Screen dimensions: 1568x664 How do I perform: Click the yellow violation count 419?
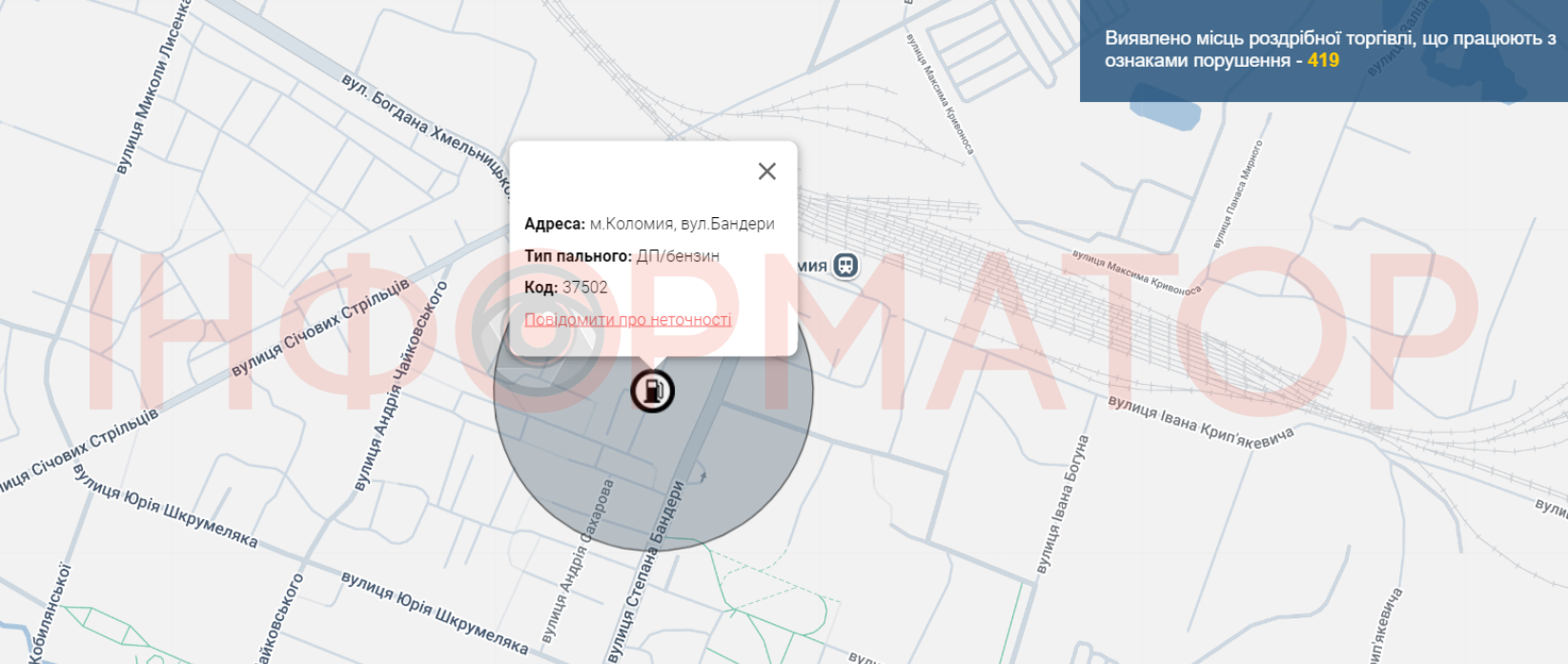[1323, 61]
